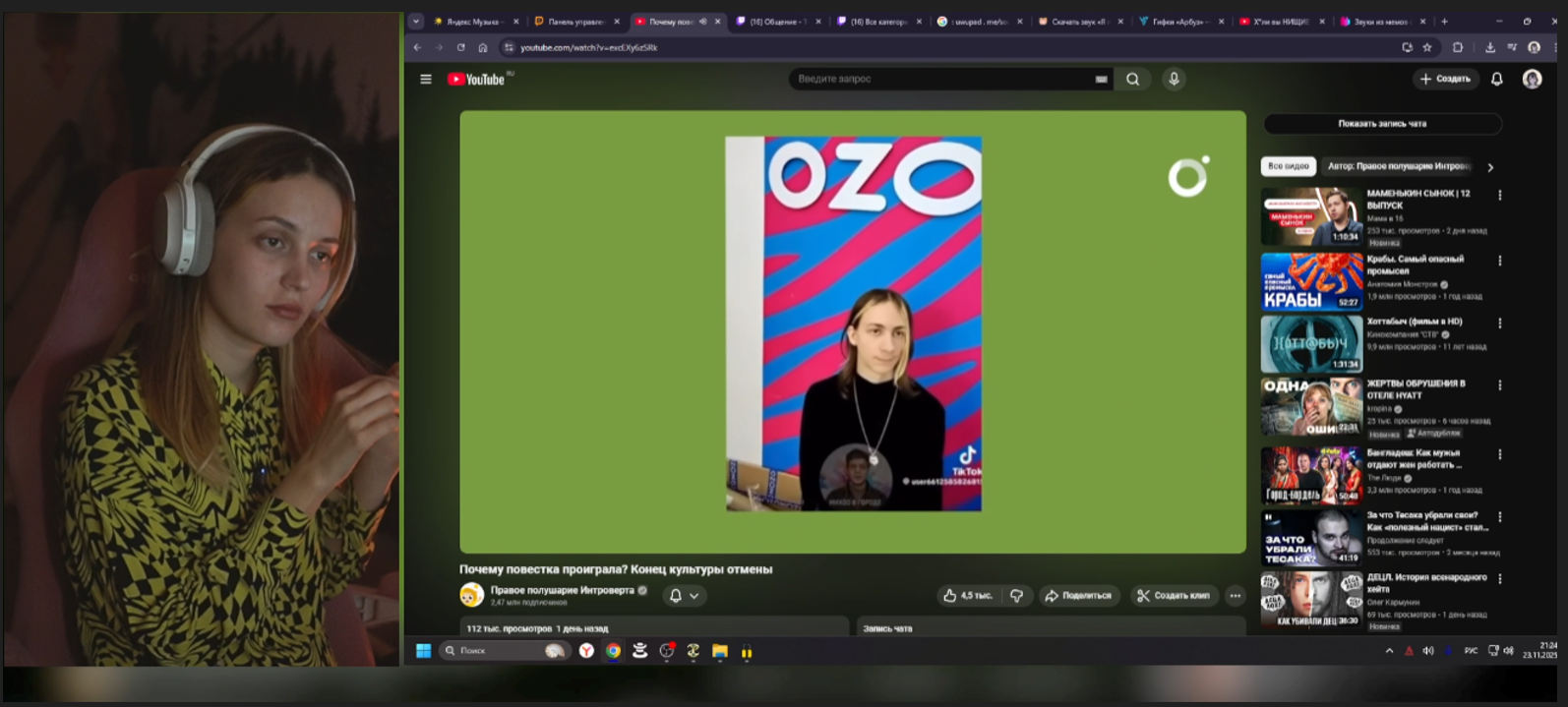
Task: Dislike the video with thumbs-down
Action: pos(1017,596)
